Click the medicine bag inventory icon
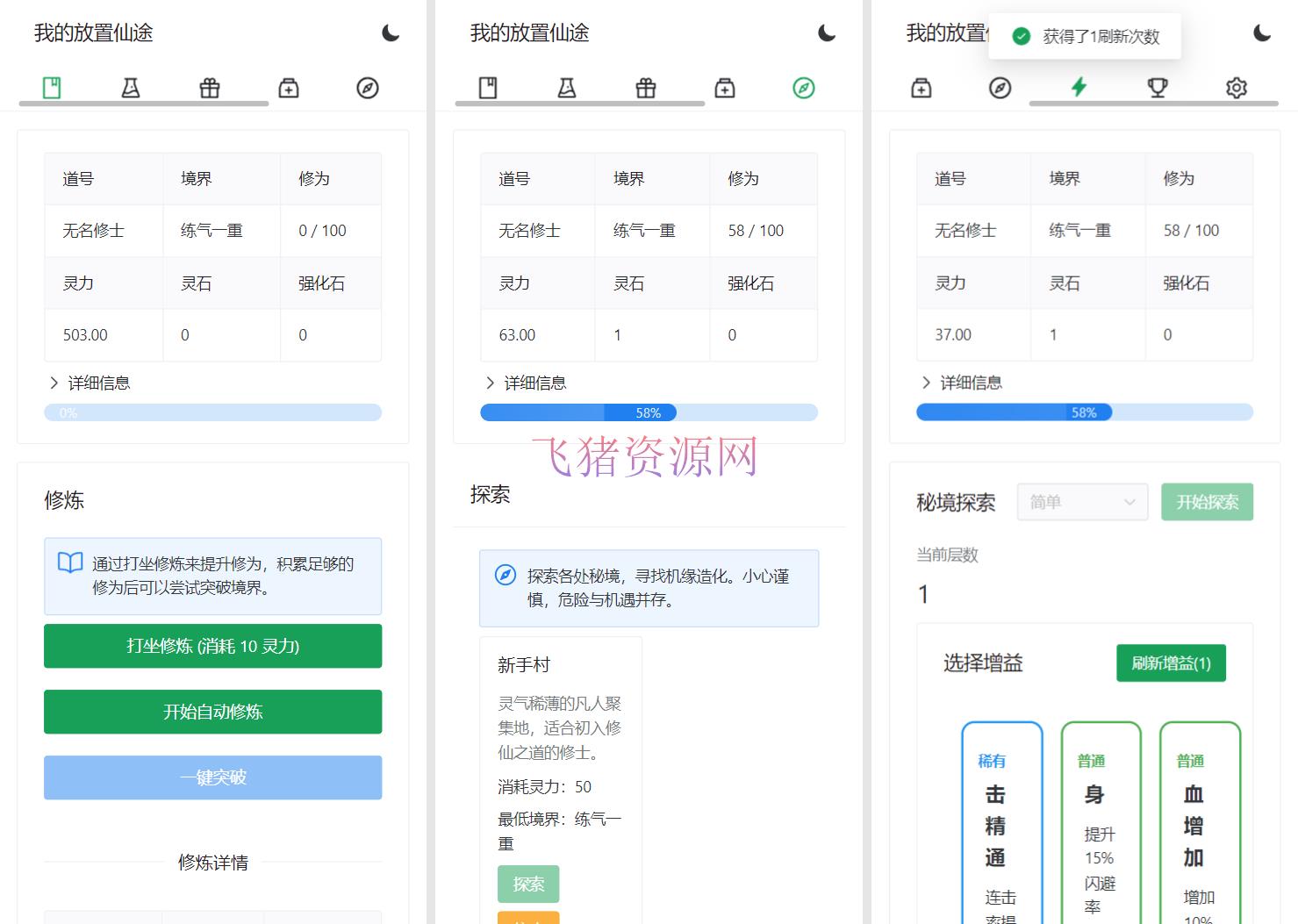1298x924 pixels. 289,87
